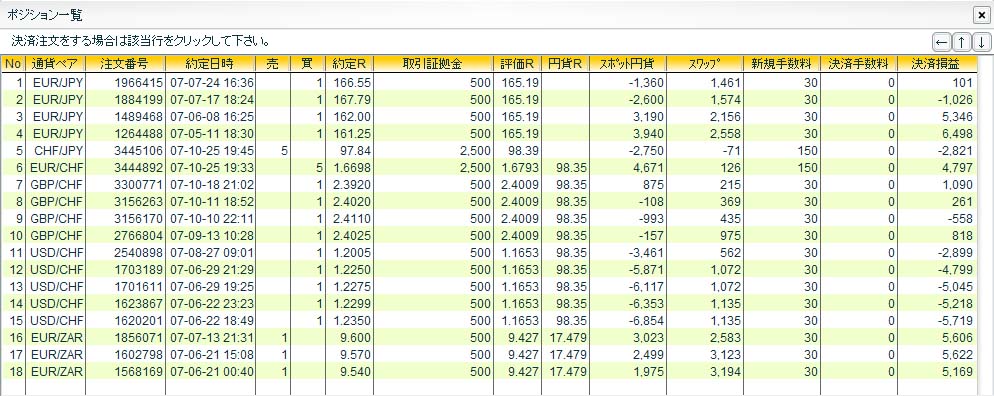Click the 決済手数料 column header
This screenshot has height=396, width=994.
point(859,63)
